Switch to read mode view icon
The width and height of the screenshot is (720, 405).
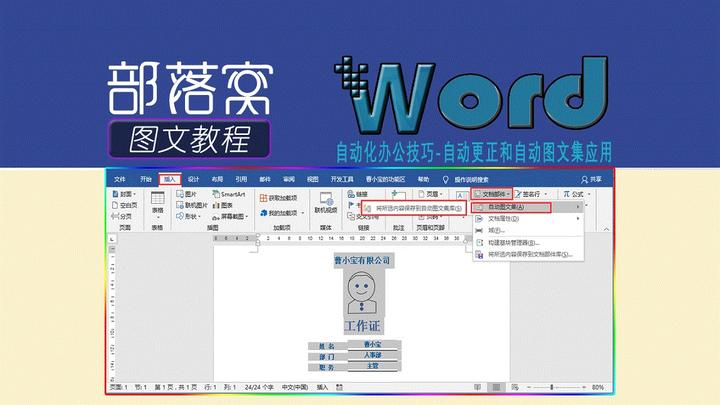coord(478,388)
